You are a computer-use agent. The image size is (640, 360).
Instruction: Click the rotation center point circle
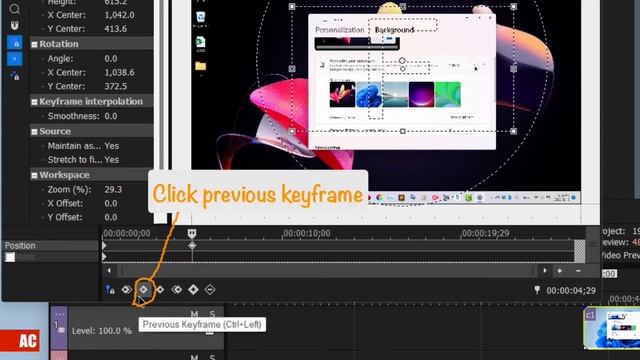(402, 60)
